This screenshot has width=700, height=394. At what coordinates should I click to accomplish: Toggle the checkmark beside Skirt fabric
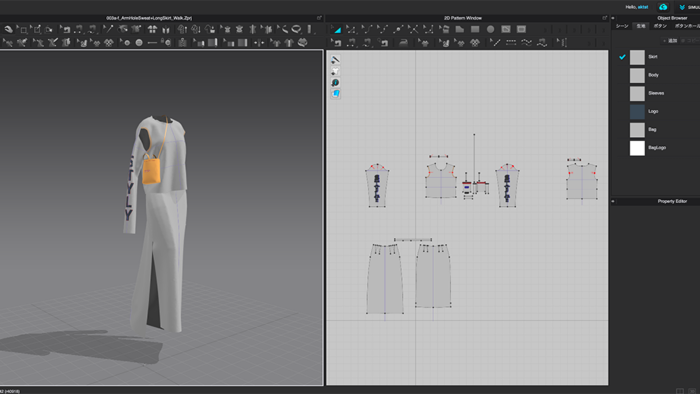tap(622, 57)
